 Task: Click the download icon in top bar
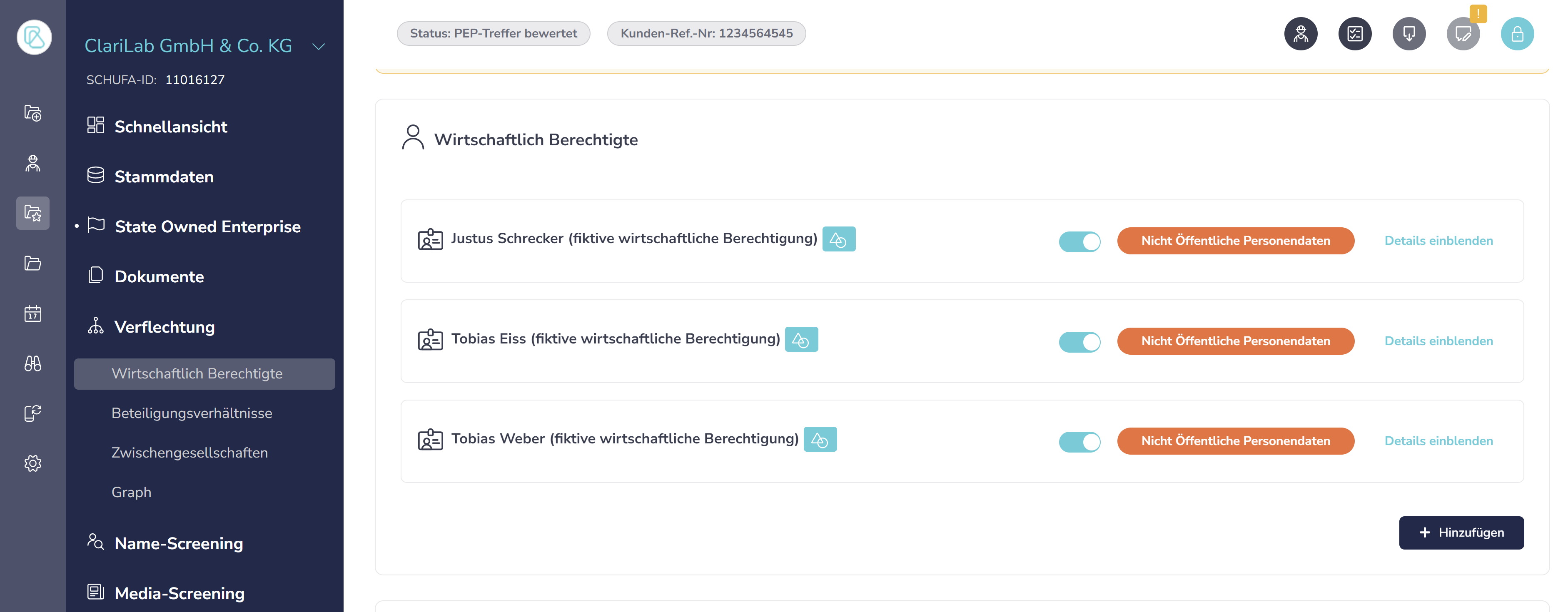click(x=1409, y=33)
